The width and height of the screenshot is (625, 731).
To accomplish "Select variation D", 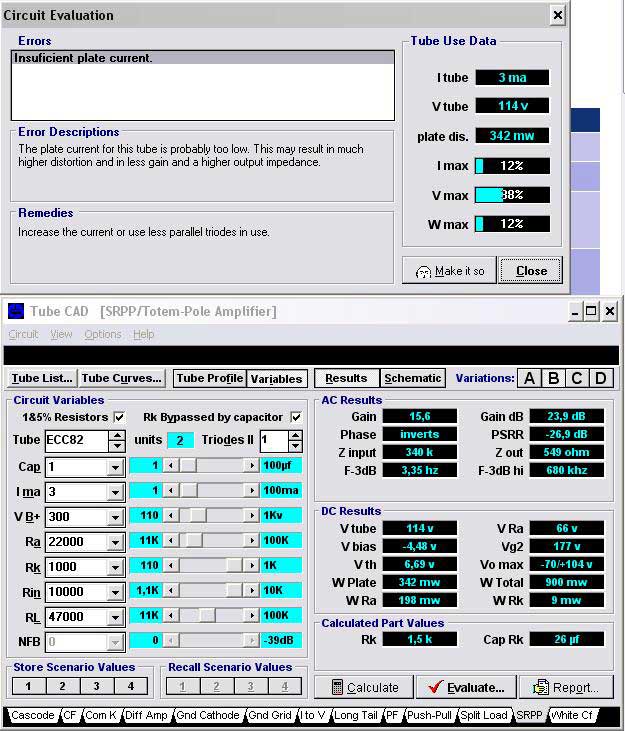I will pos(601,378).
